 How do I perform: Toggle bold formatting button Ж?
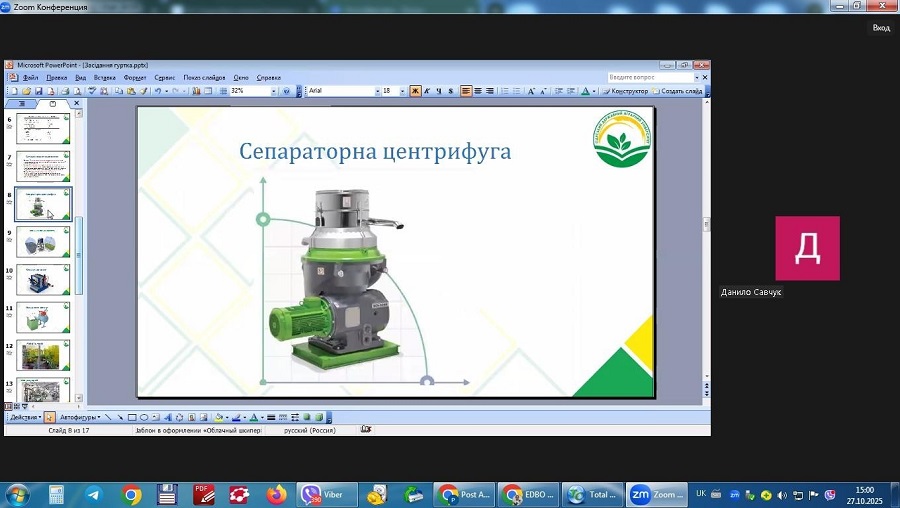pyautogui.click(x=415, y=91)
